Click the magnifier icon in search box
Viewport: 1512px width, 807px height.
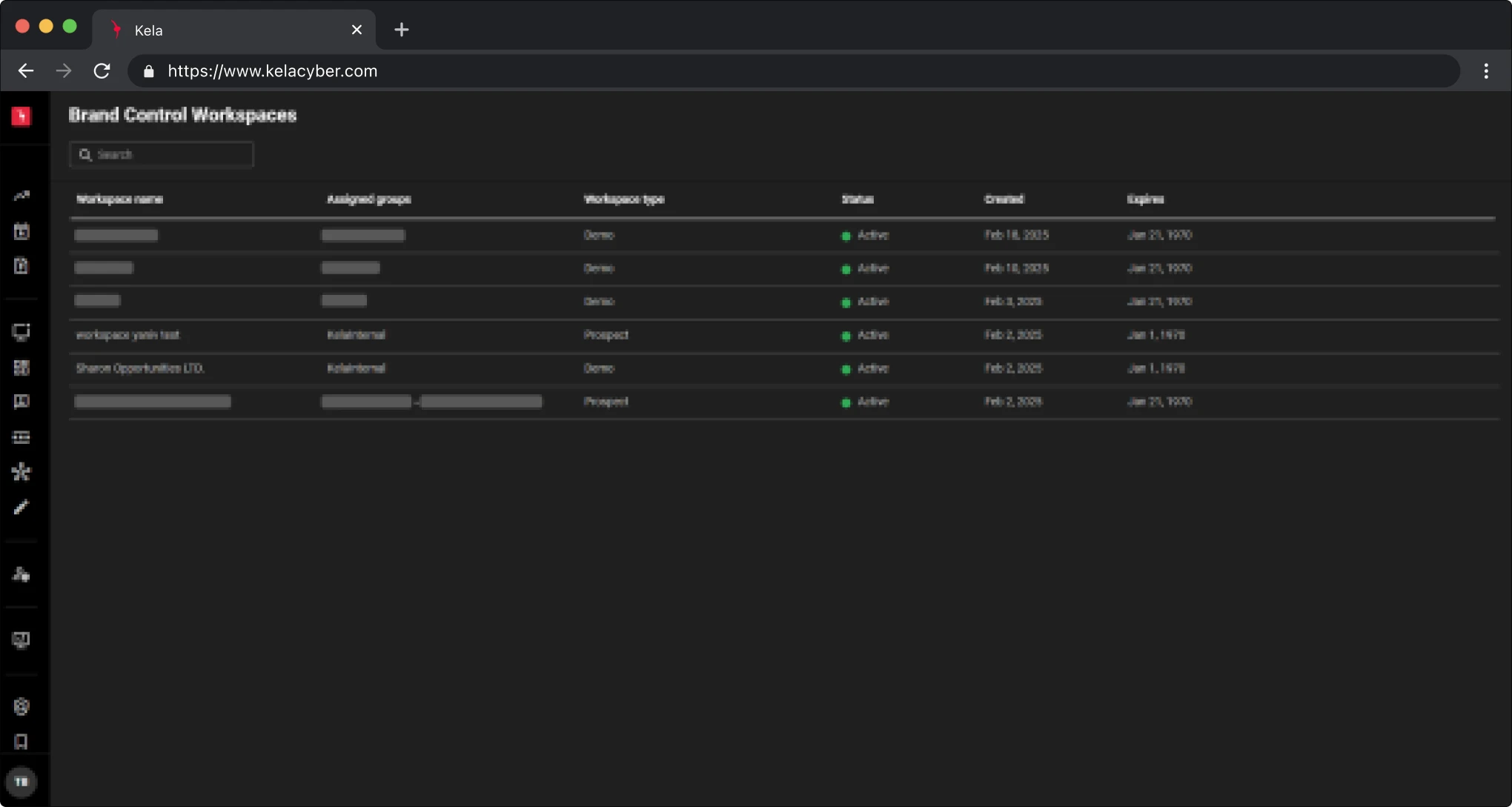[85, 155]
